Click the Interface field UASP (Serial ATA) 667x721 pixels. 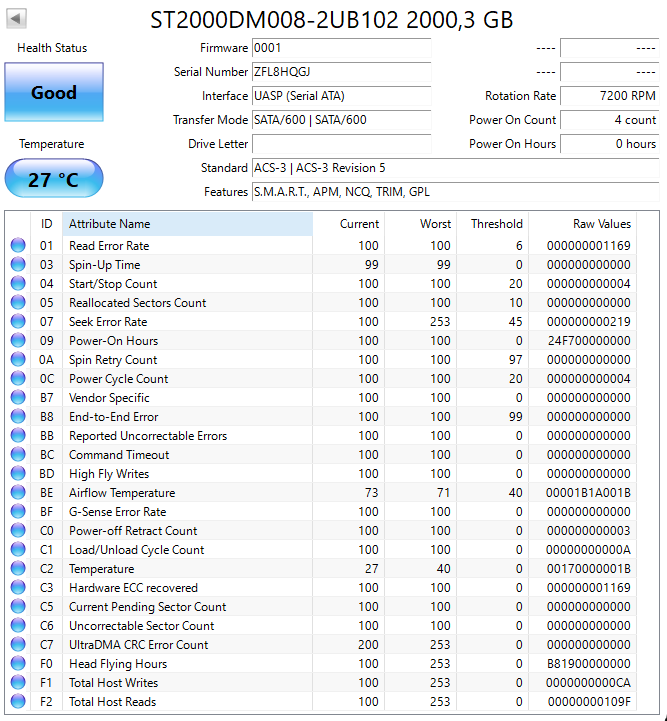(342, 96)
